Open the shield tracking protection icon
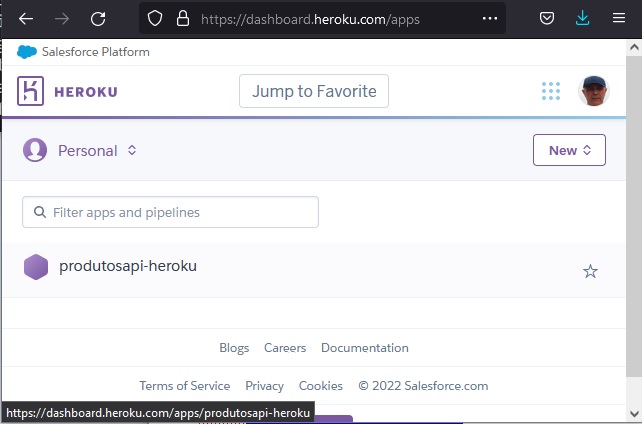The height and width of the screenshot is (424, 643). point(155,18)
